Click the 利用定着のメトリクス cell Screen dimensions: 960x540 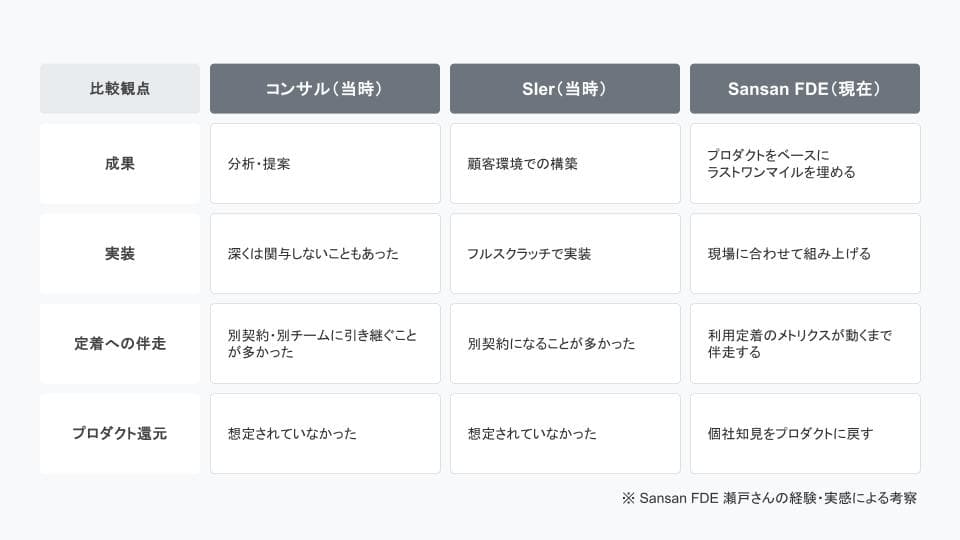pos(805,343)
